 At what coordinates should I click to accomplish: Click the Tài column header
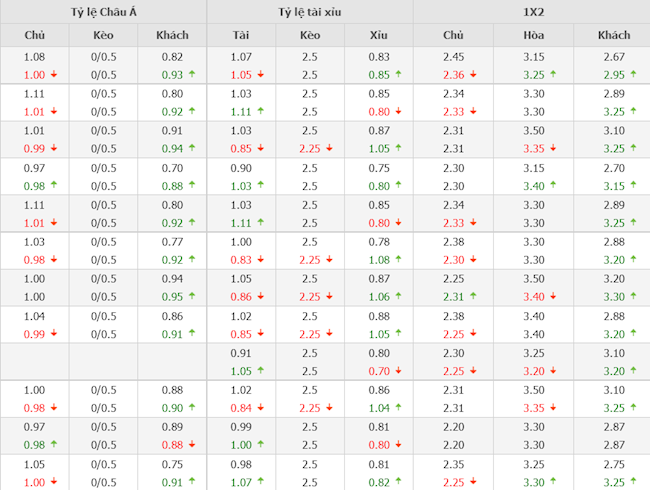241,35
